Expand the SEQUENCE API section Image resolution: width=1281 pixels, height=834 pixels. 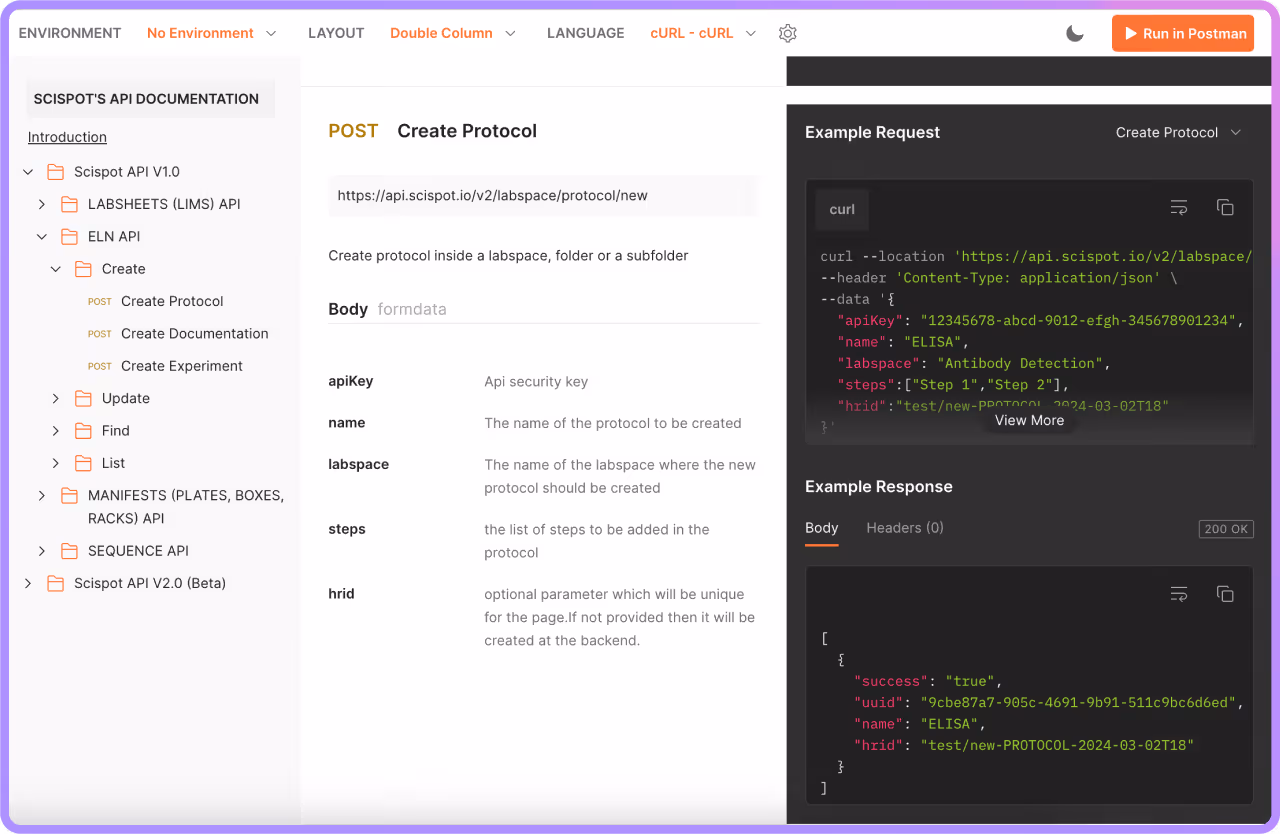[41, 550]
